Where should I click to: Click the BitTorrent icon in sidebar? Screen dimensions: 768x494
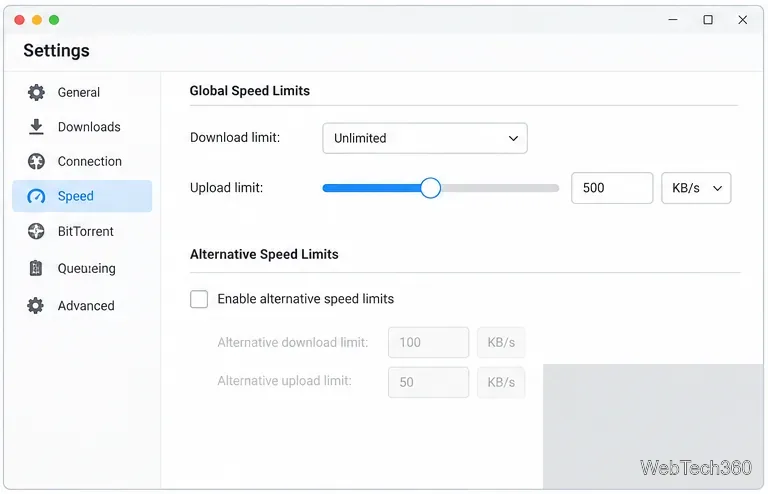(36, 231)
